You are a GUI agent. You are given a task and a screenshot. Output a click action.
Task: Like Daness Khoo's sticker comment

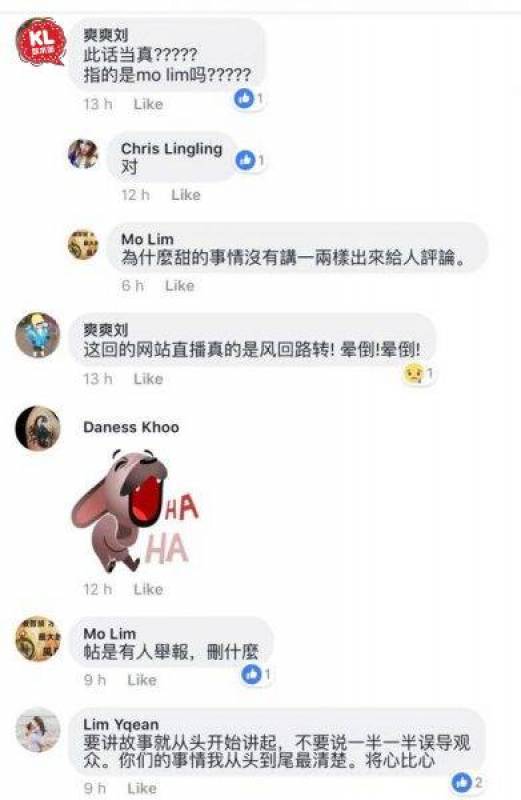pos(148,589)
